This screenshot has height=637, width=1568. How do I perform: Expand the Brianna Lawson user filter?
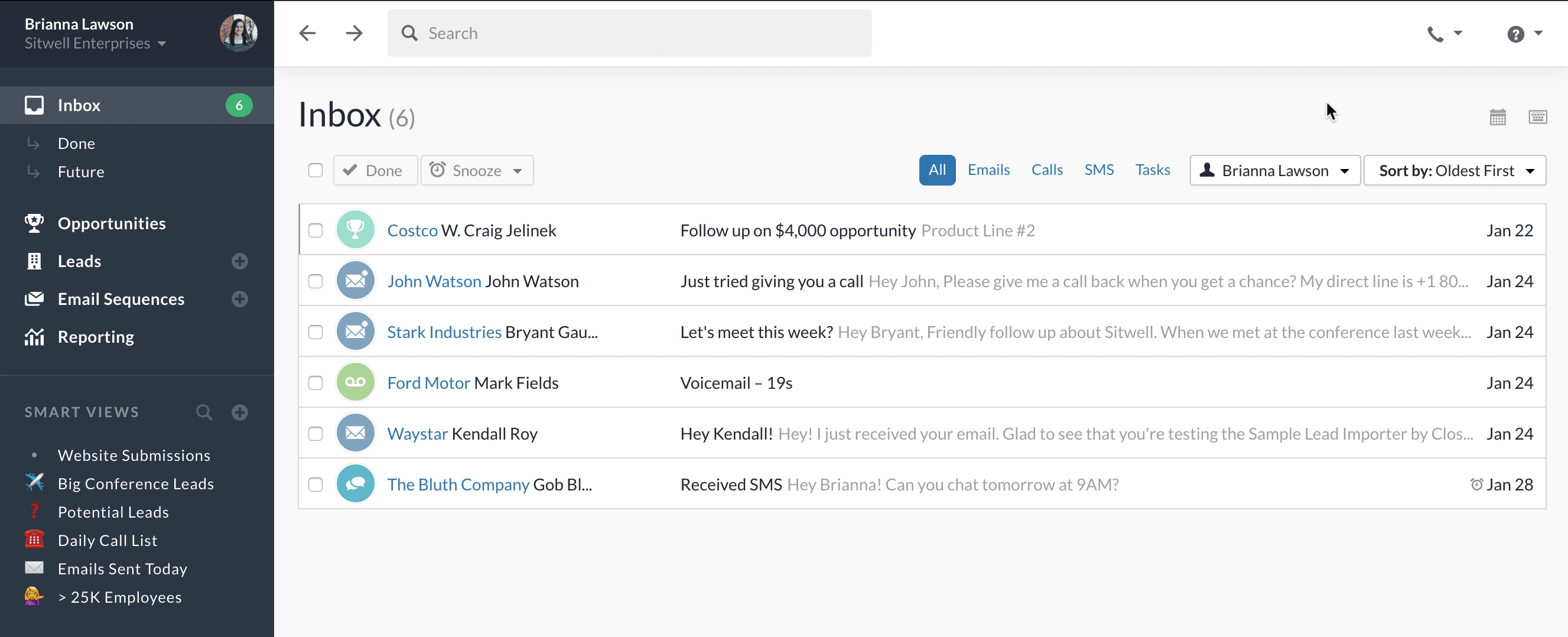tap(1274, 171)
